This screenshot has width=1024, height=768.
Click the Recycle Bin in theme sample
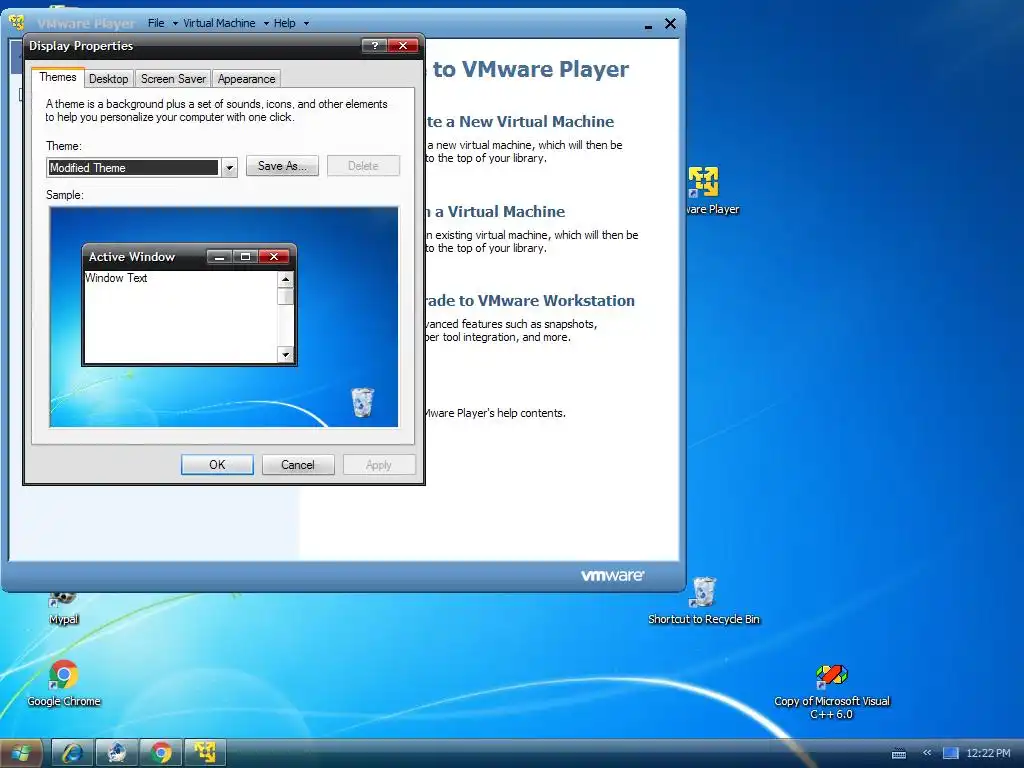click(362, 402)
